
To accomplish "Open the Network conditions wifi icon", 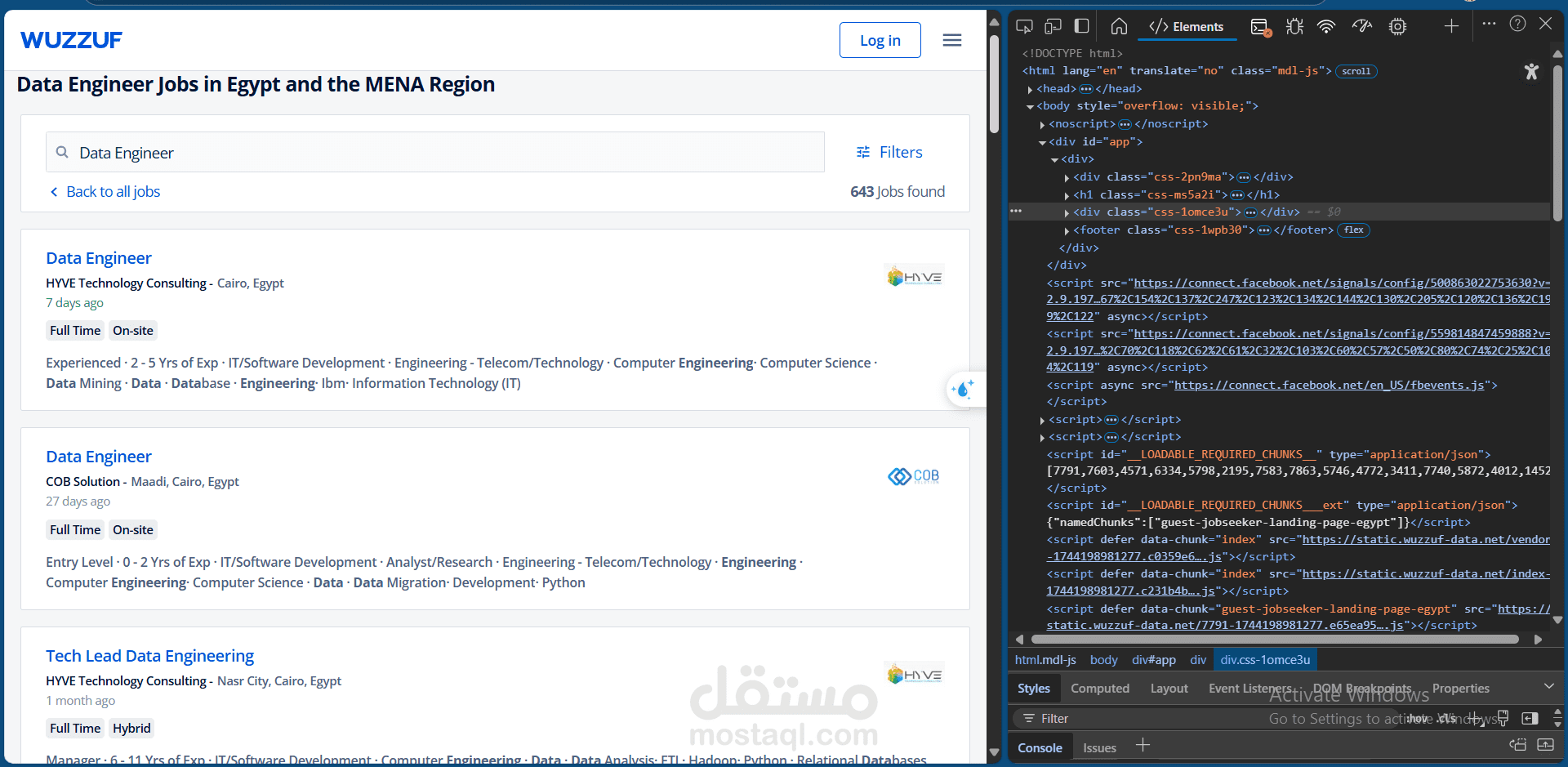I will [x=1325, y=26].
